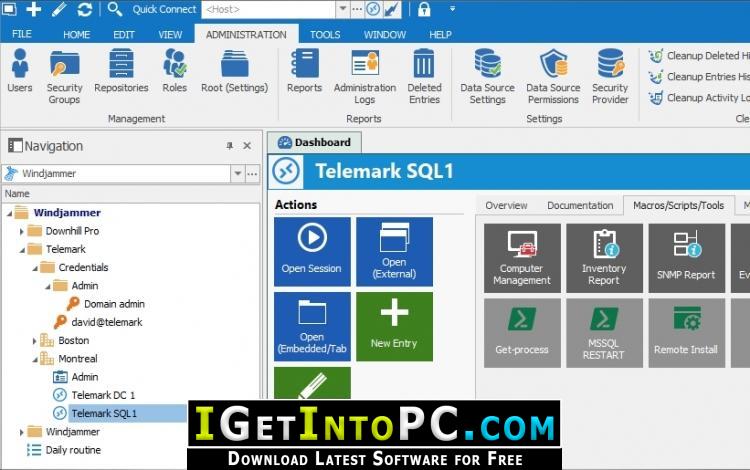Open Data Source Settings
The height and width of the screenshot is (470, 750).
coord(487,77)
